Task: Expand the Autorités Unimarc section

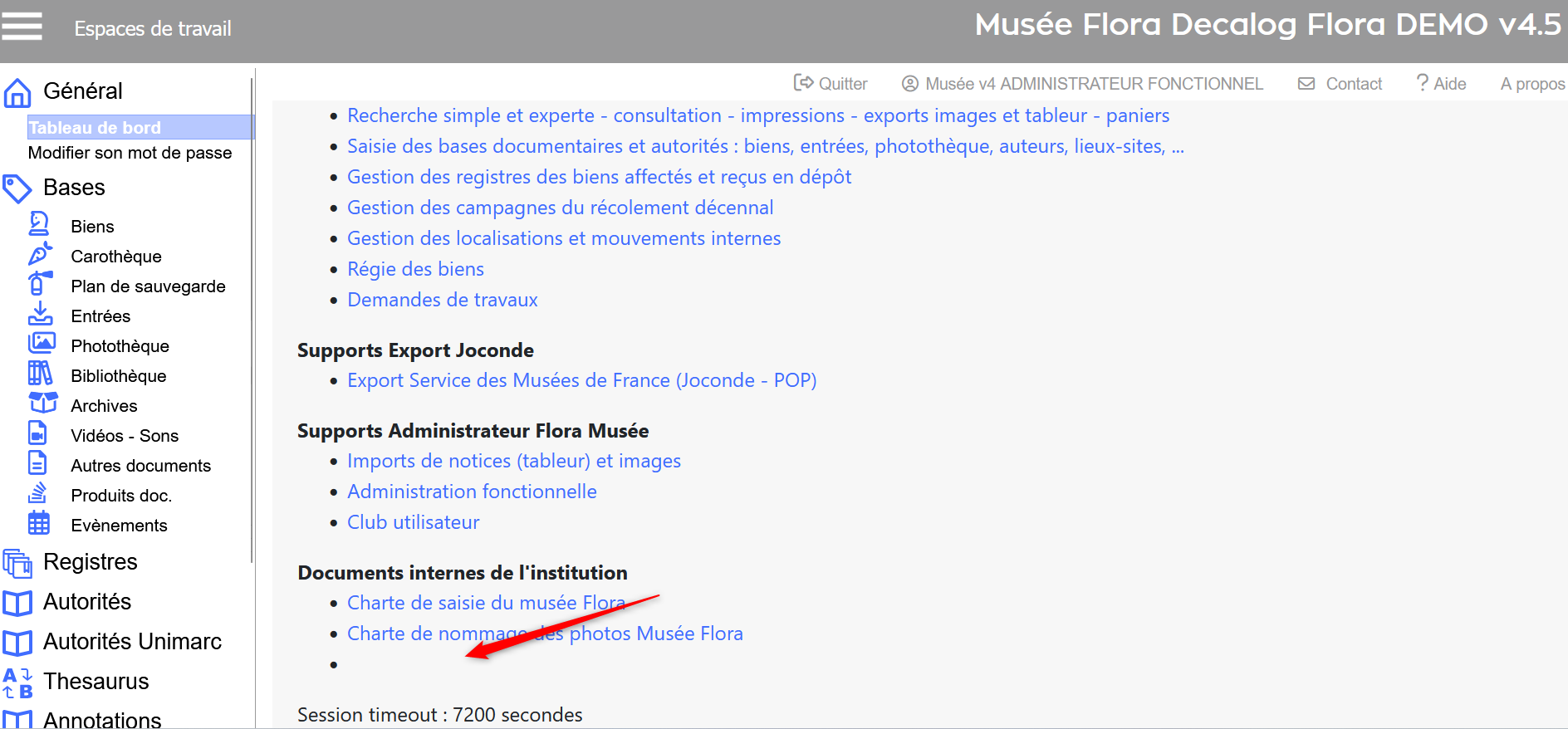Action: [132, 642]
